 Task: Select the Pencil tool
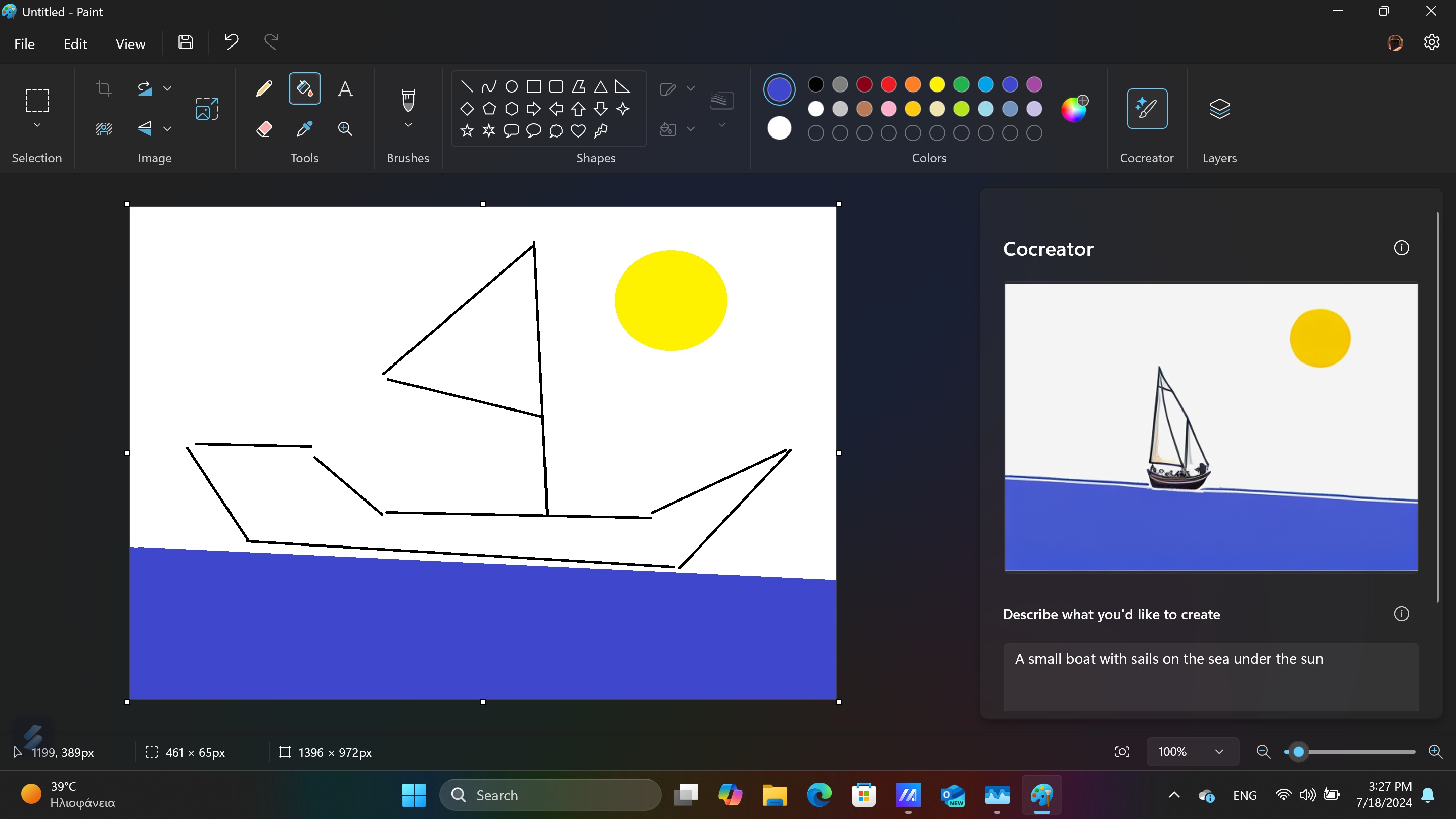264,89
